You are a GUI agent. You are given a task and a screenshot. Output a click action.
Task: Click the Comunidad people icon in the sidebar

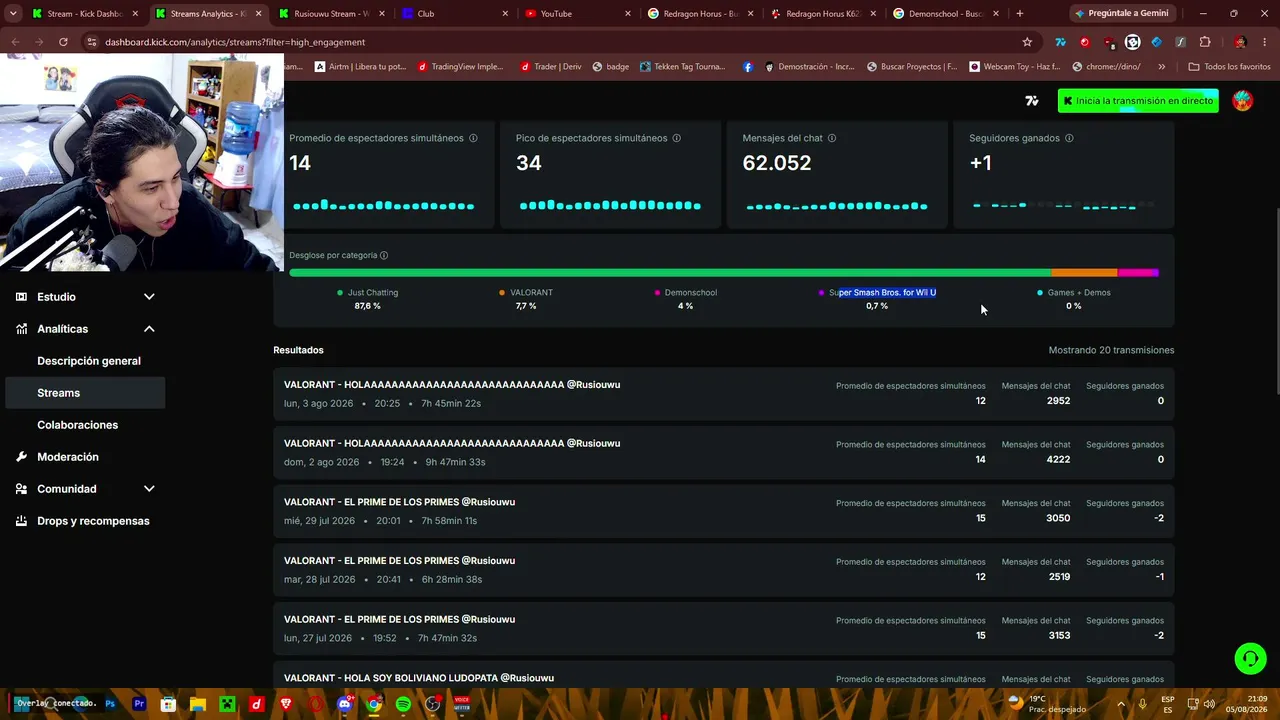(21, 489)
